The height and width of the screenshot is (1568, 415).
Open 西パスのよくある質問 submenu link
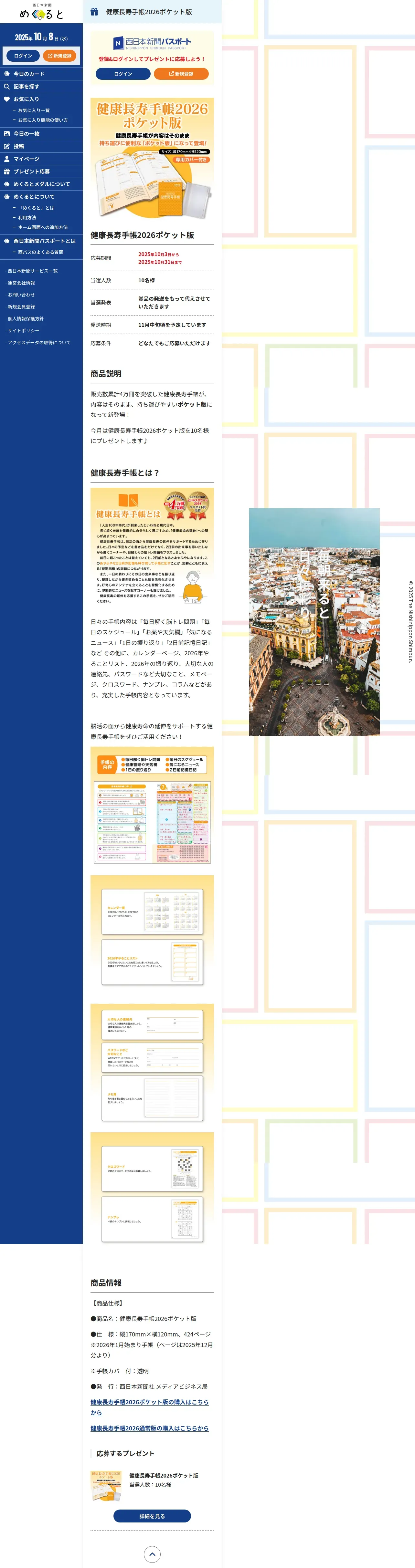point(40,252)
